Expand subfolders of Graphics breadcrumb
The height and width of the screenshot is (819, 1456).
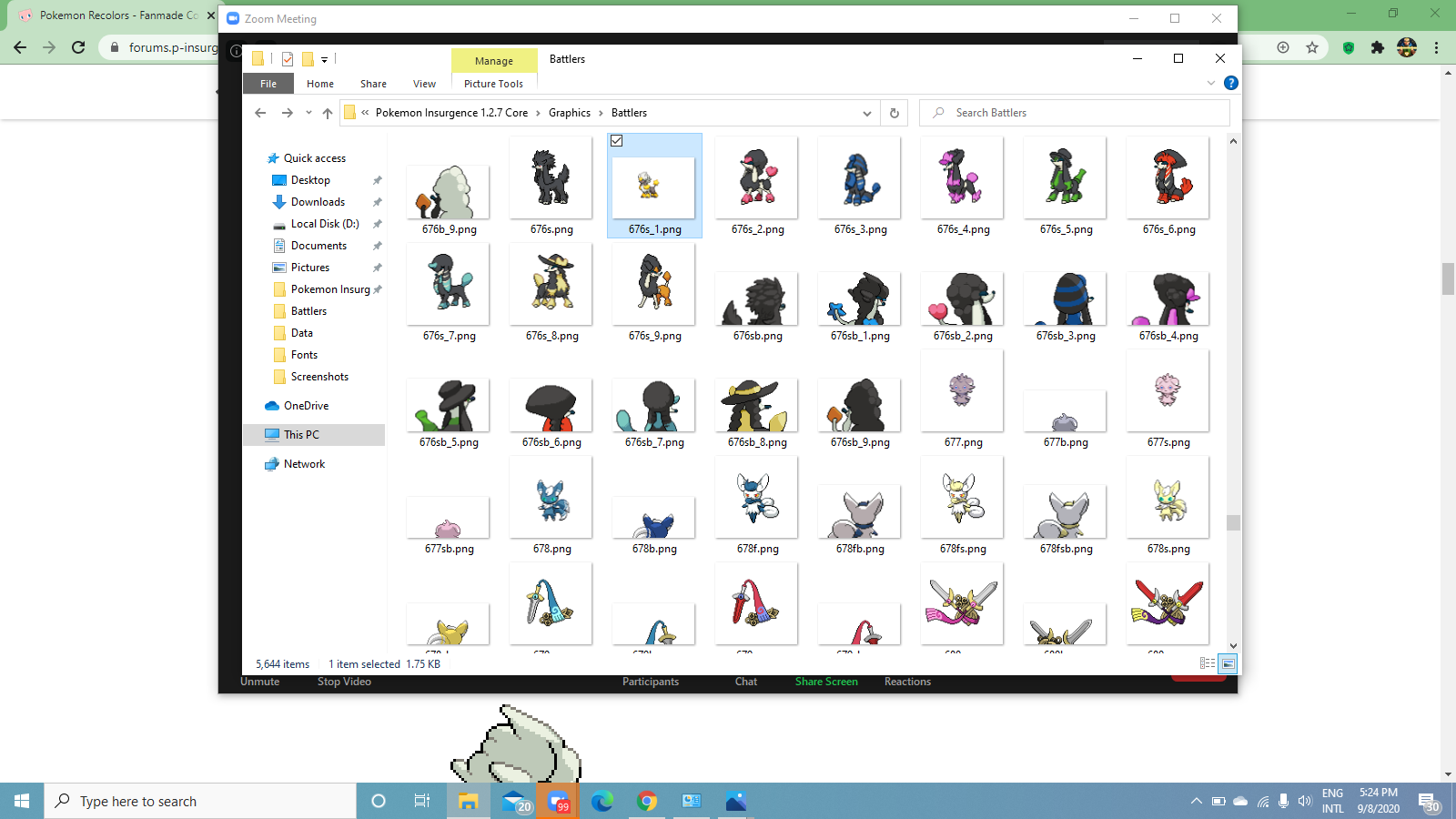tap(601, 113)
